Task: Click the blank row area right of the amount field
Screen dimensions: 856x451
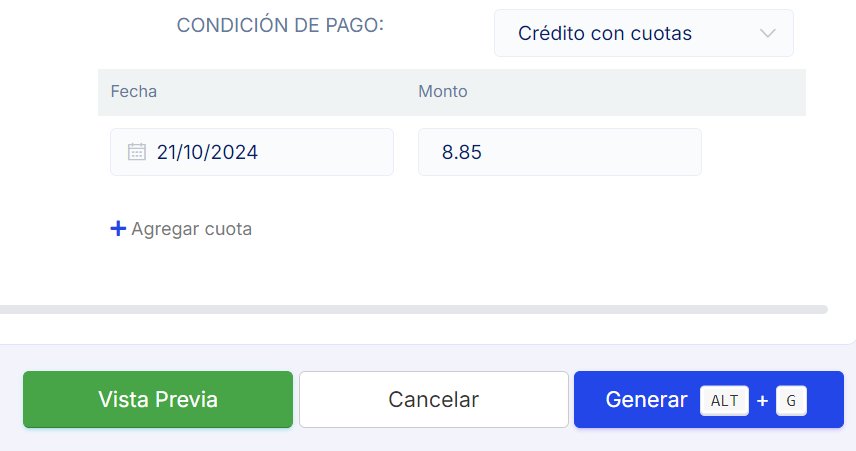Action: (x=753, y=152)
